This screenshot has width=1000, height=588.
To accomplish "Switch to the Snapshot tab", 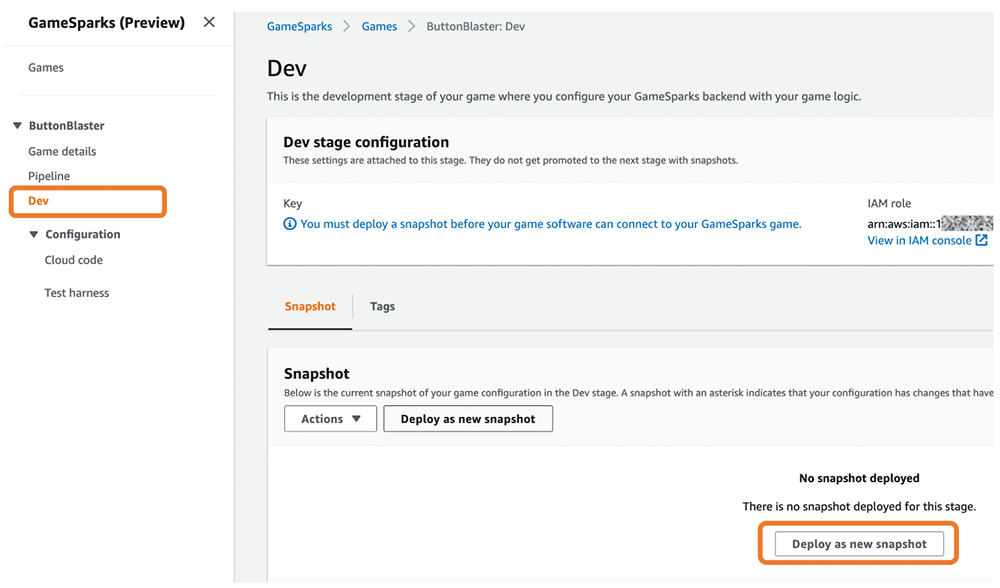I will [310, 307].
